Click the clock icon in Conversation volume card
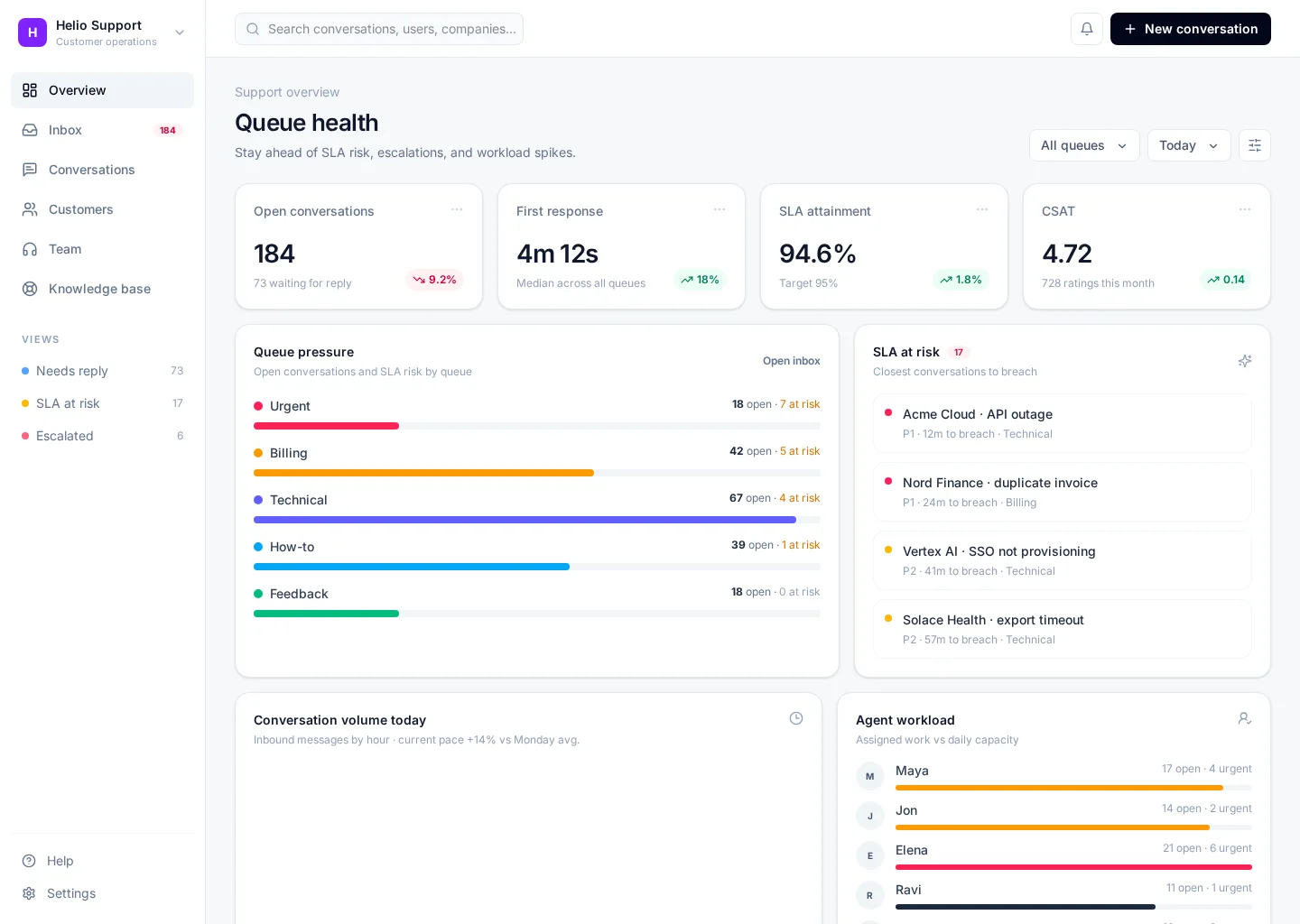1300x924 pixels. [796, 718]
